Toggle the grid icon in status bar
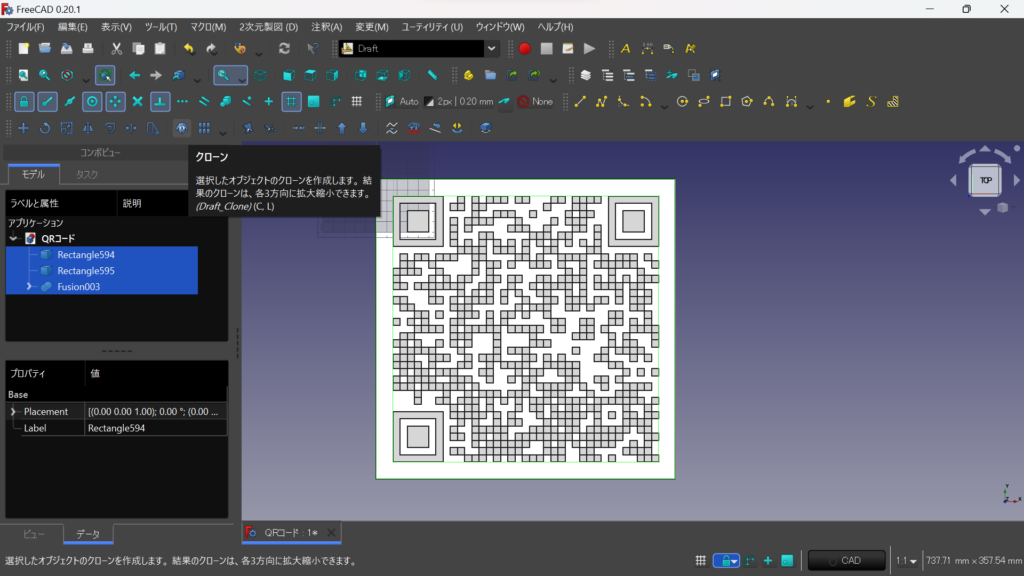 tap(700, 560)
